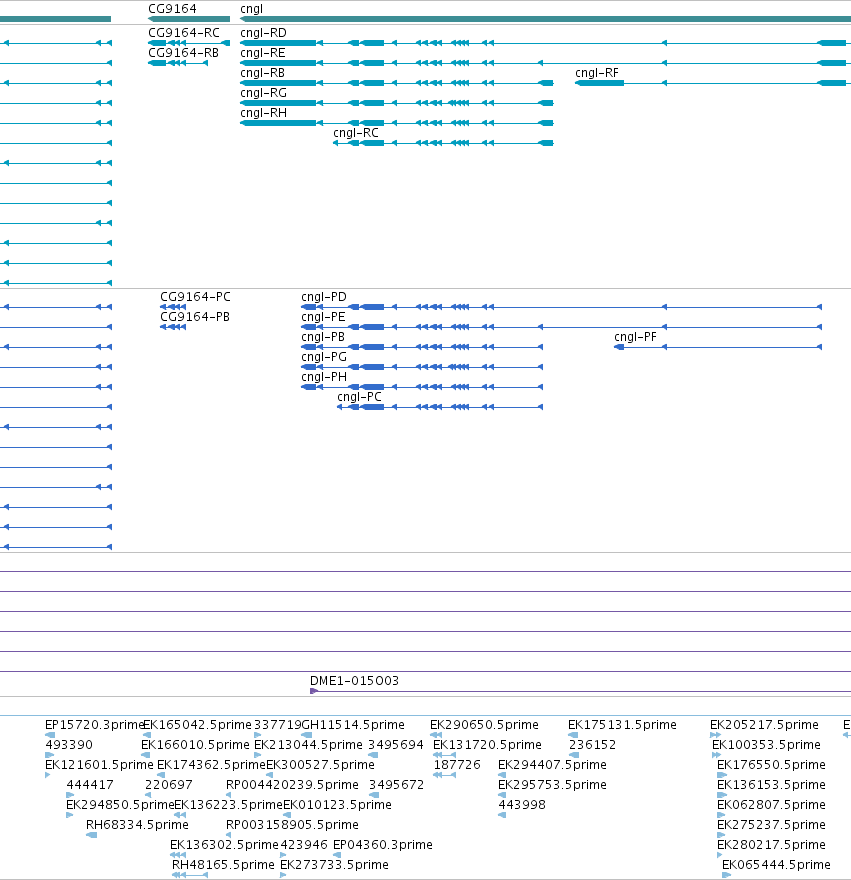Open EST EK174362.5prime
The image size is (851, 880).
(211, 765)
